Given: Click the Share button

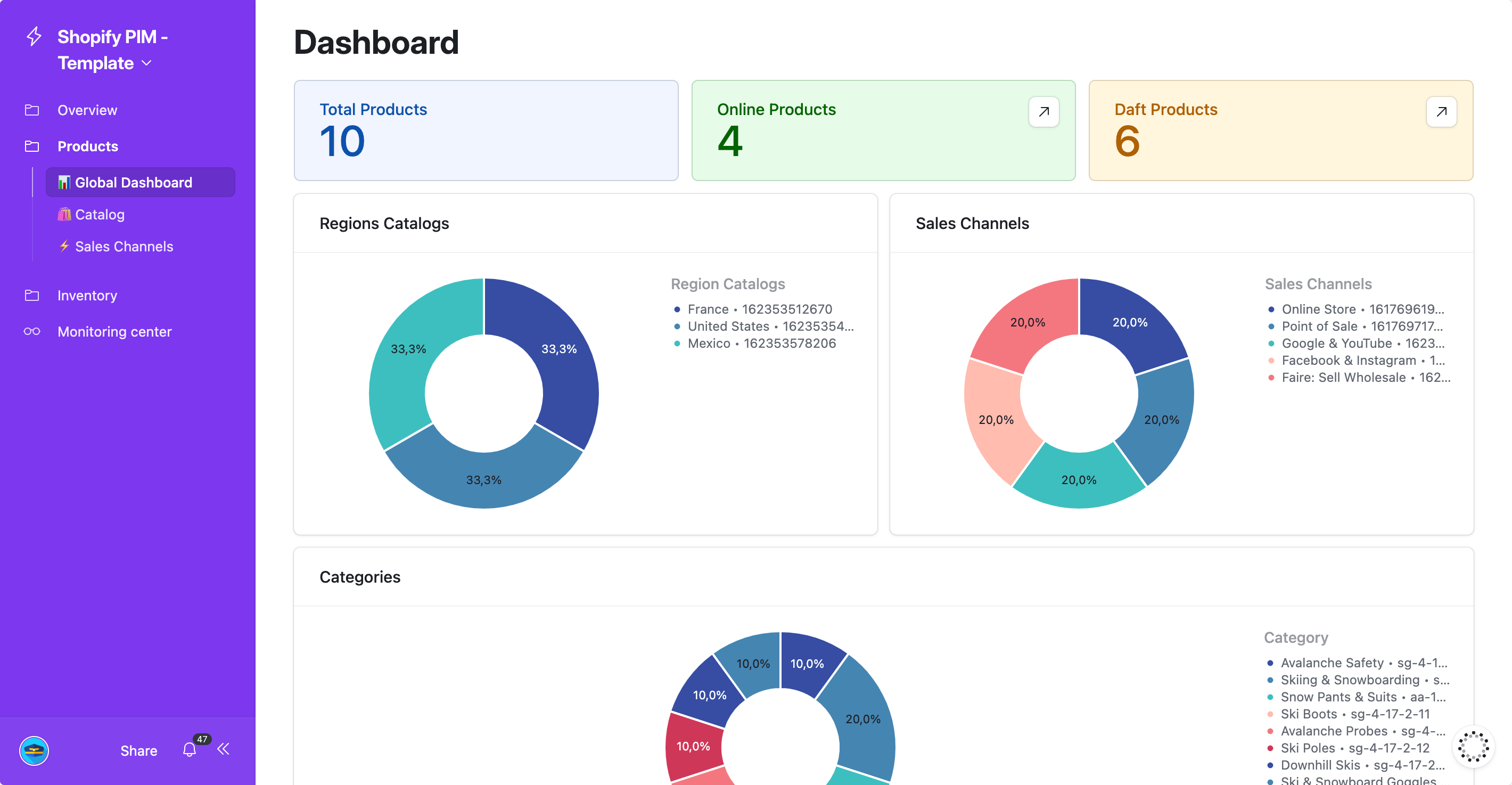Looking at the screenshot, I should tap(138, 750).
